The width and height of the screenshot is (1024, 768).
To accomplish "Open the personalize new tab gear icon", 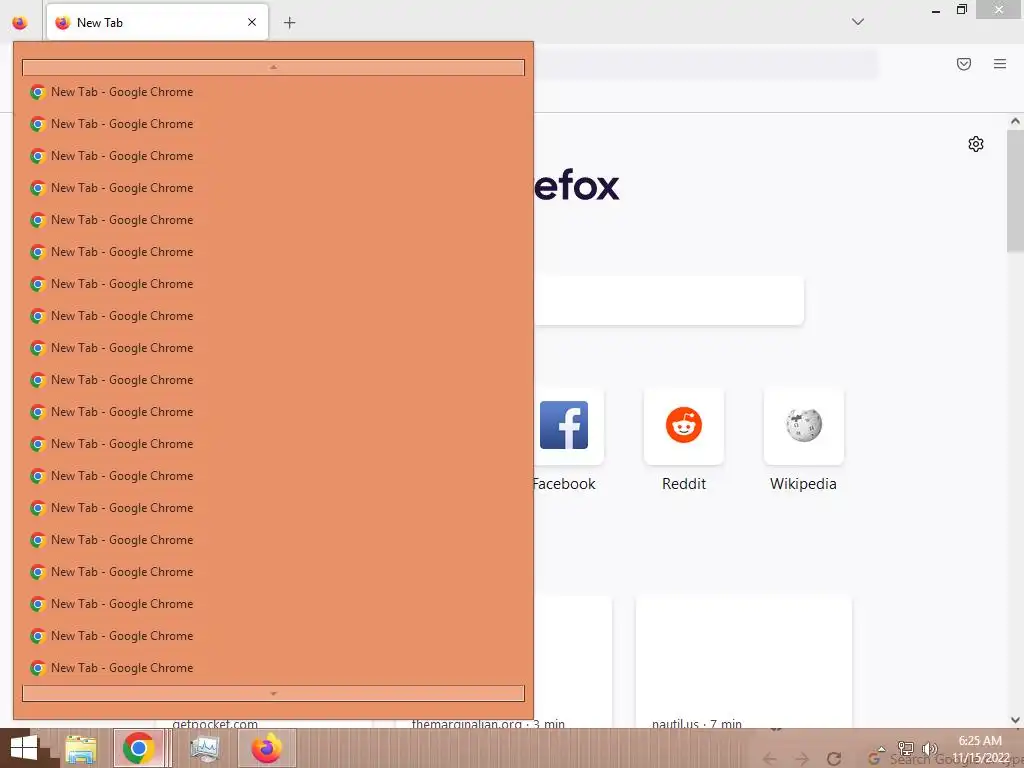I will [x=976, y=144].
